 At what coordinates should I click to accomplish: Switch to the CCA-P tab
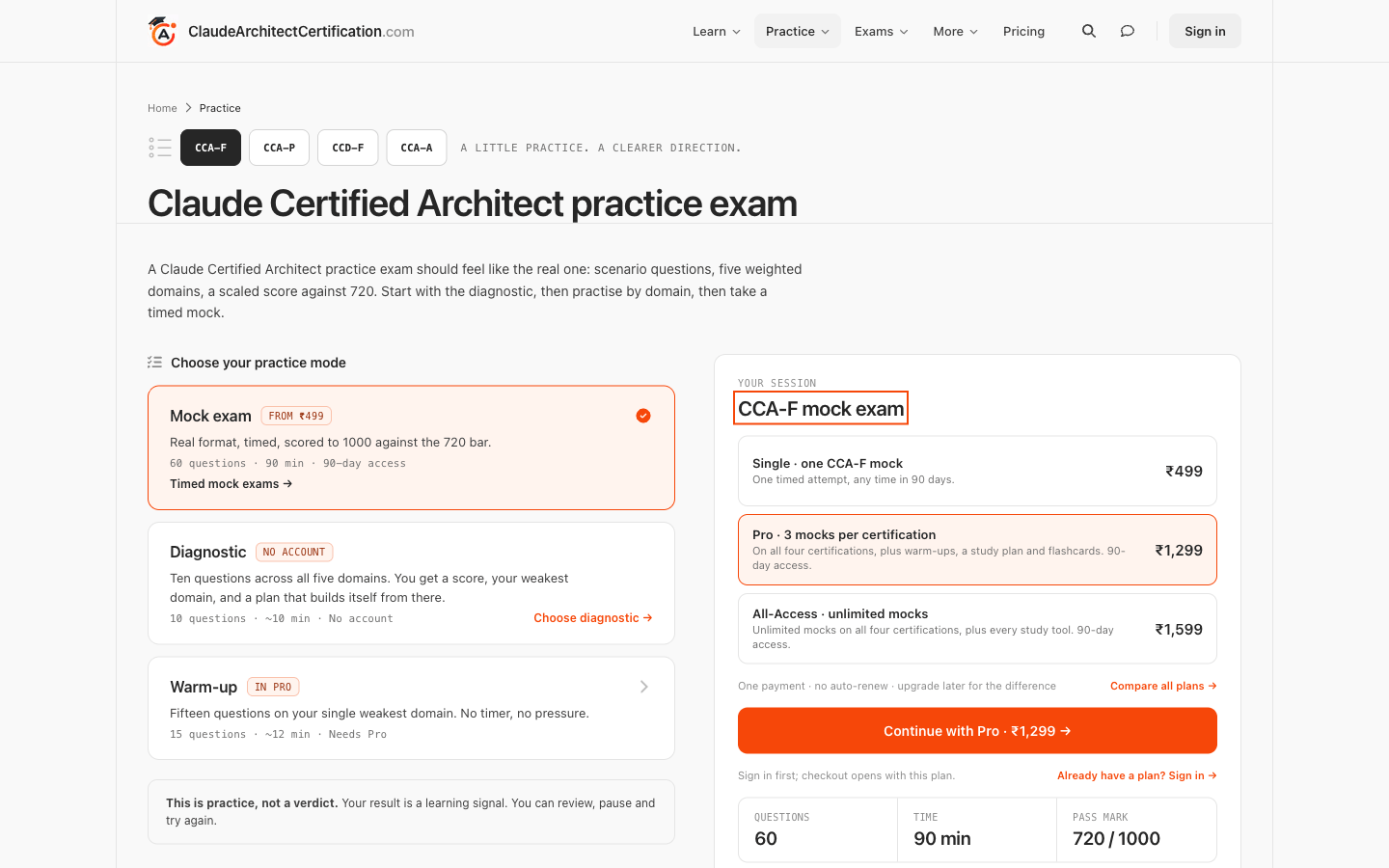(x=280, y=148)
